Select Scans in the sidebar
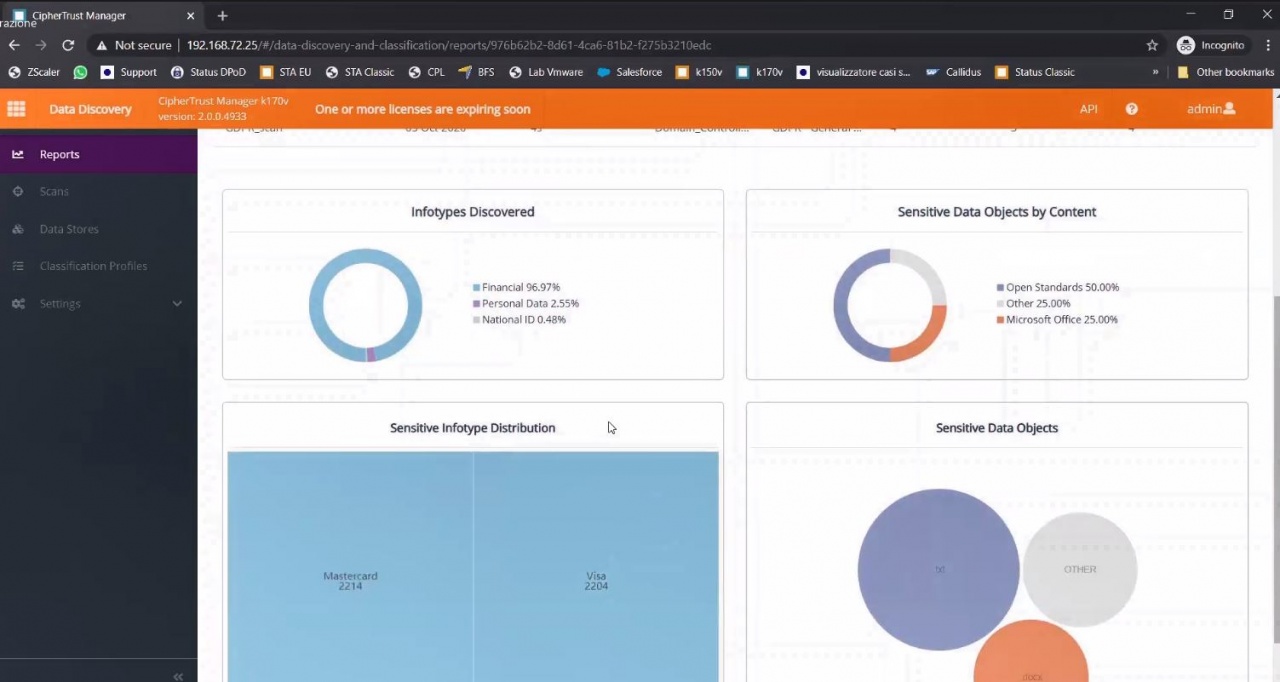Viewport: 1280px width, 682px height. 98,191
